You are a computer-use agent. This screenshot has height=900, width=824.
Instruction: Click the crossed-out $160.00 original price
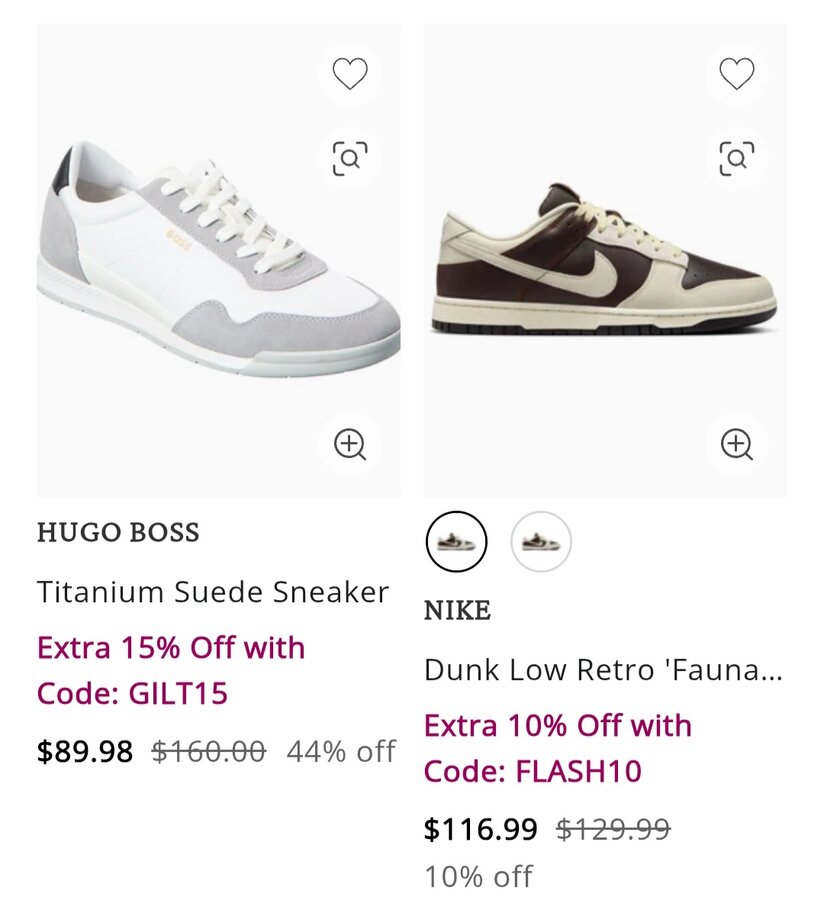209,752
